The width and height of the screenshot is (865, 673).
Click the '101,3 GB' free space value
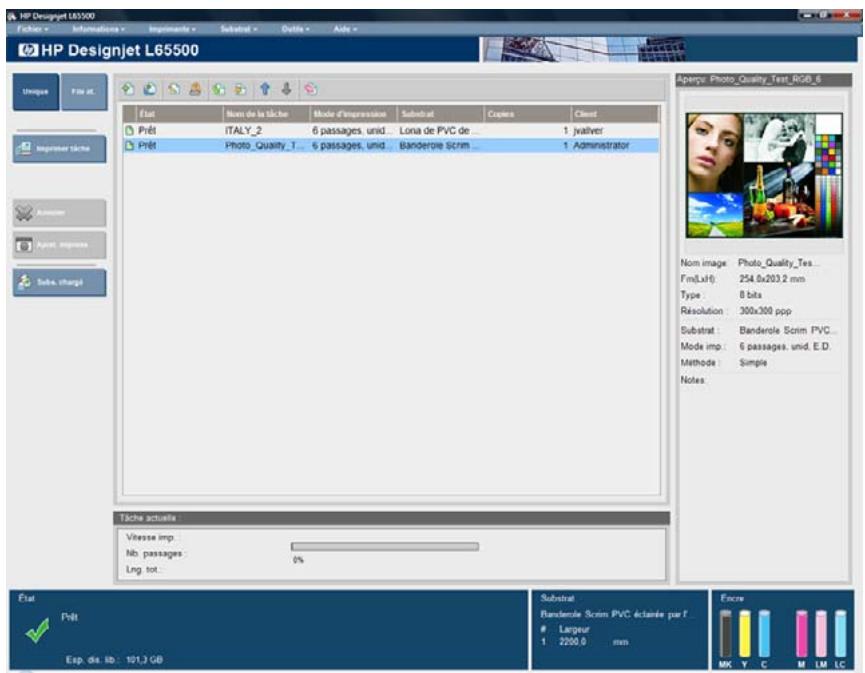[x=145, y=660]
